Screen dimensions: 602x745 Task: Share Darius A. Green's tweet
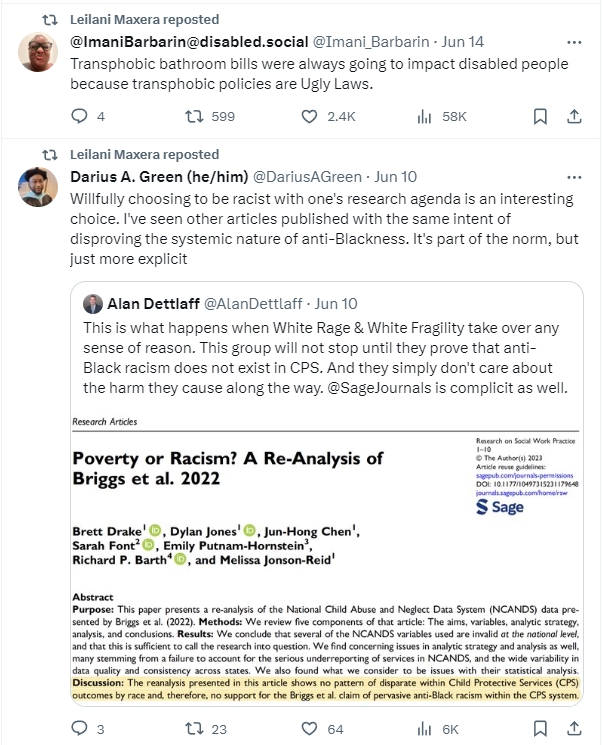[x=574, y=728]
